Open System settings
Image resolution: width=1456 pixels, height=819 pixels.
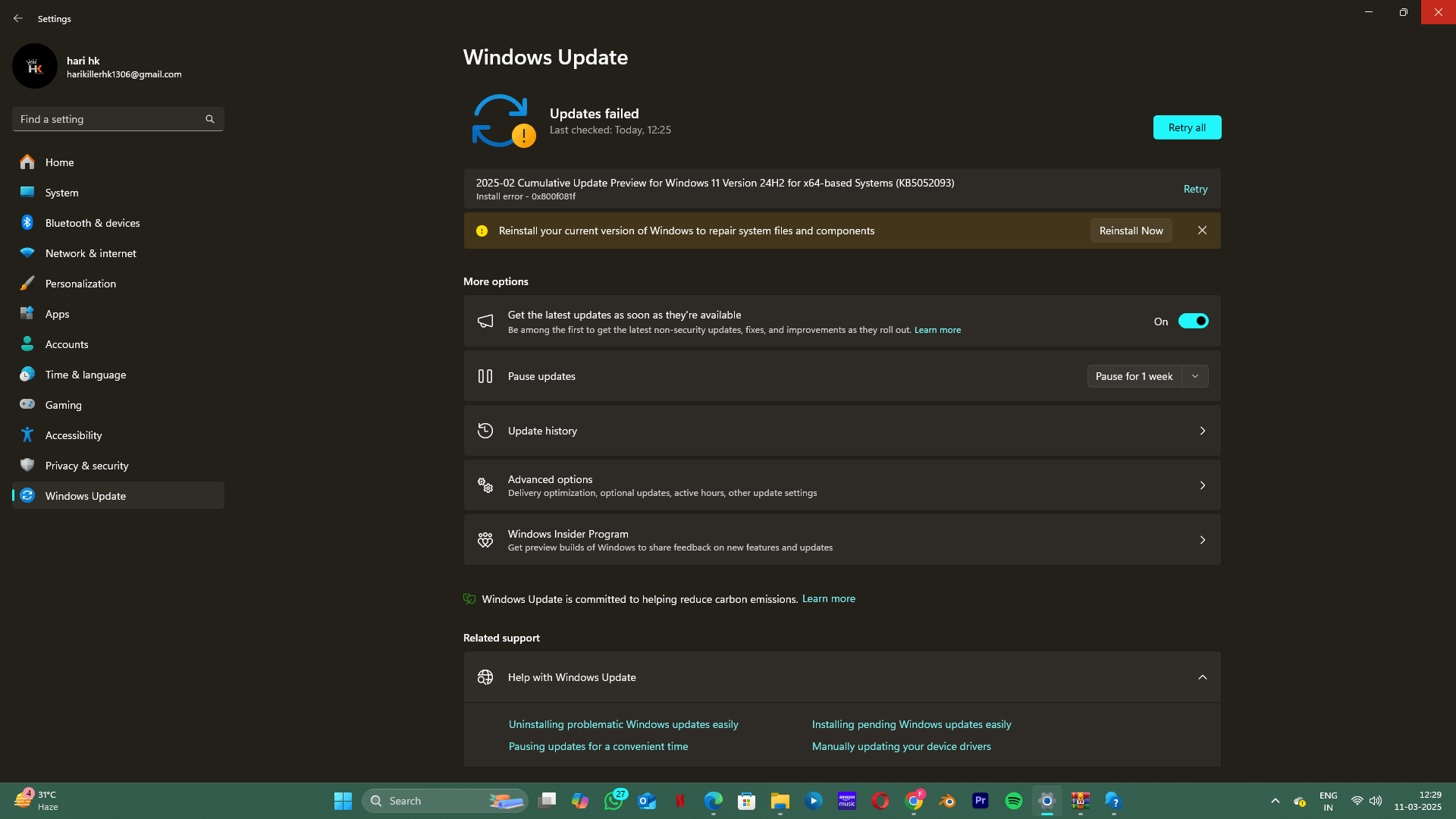[x=118, y=193]
